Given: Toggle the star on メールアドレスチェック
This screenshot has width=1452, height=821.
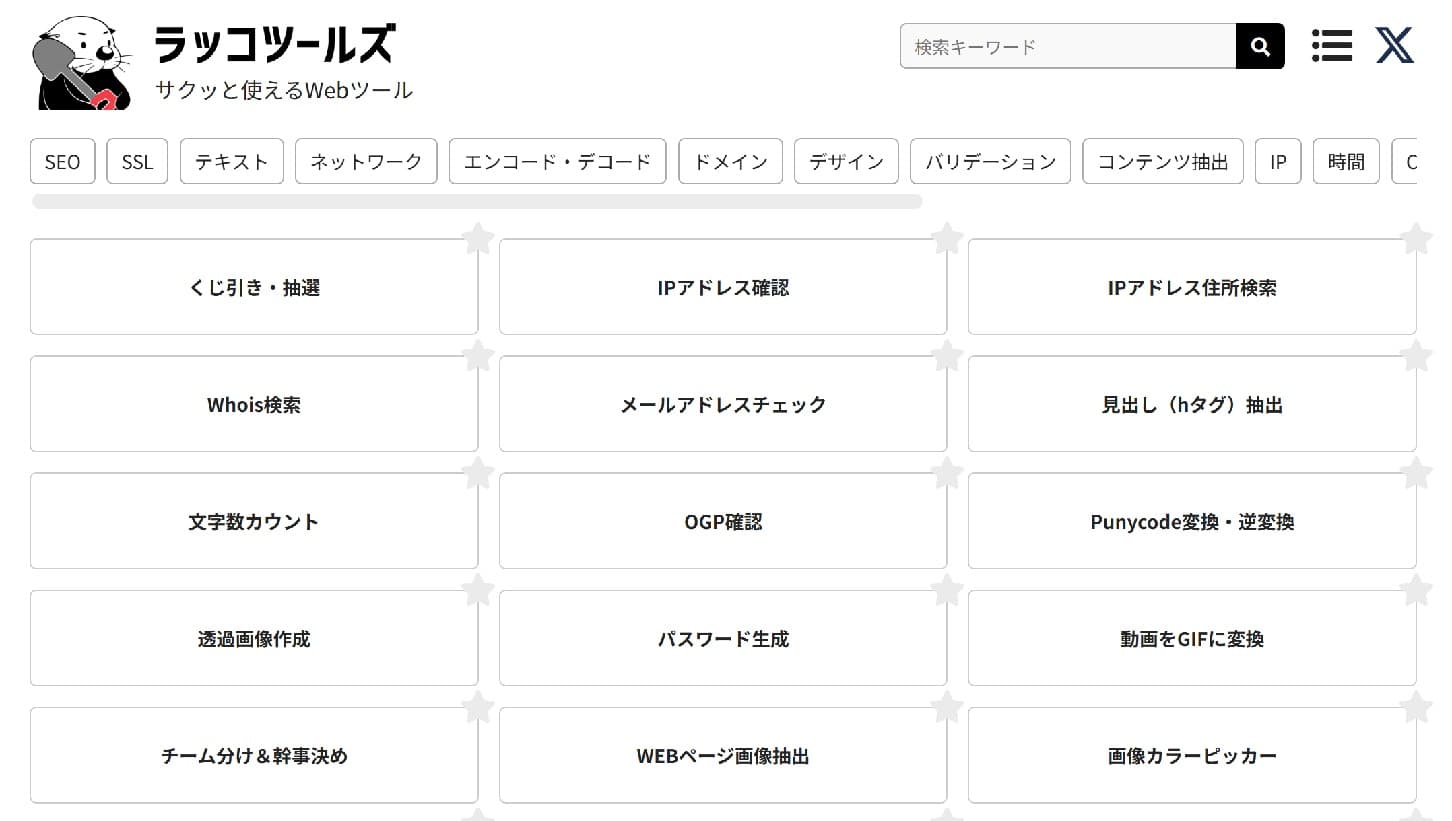Looking at the screenshot, I should tap(946, 356).
